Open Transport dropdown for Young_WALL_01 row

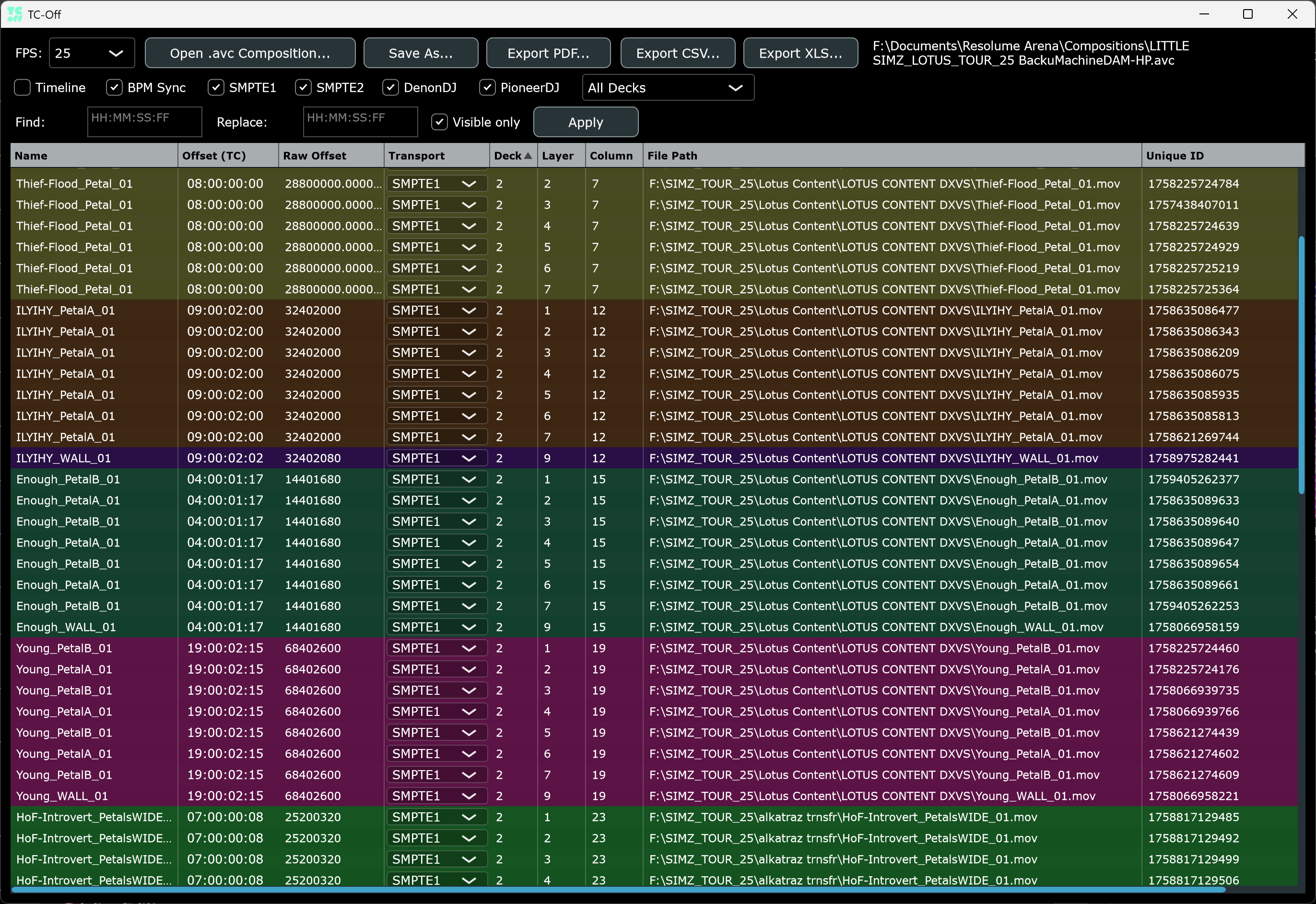click(x=436, y=796)
